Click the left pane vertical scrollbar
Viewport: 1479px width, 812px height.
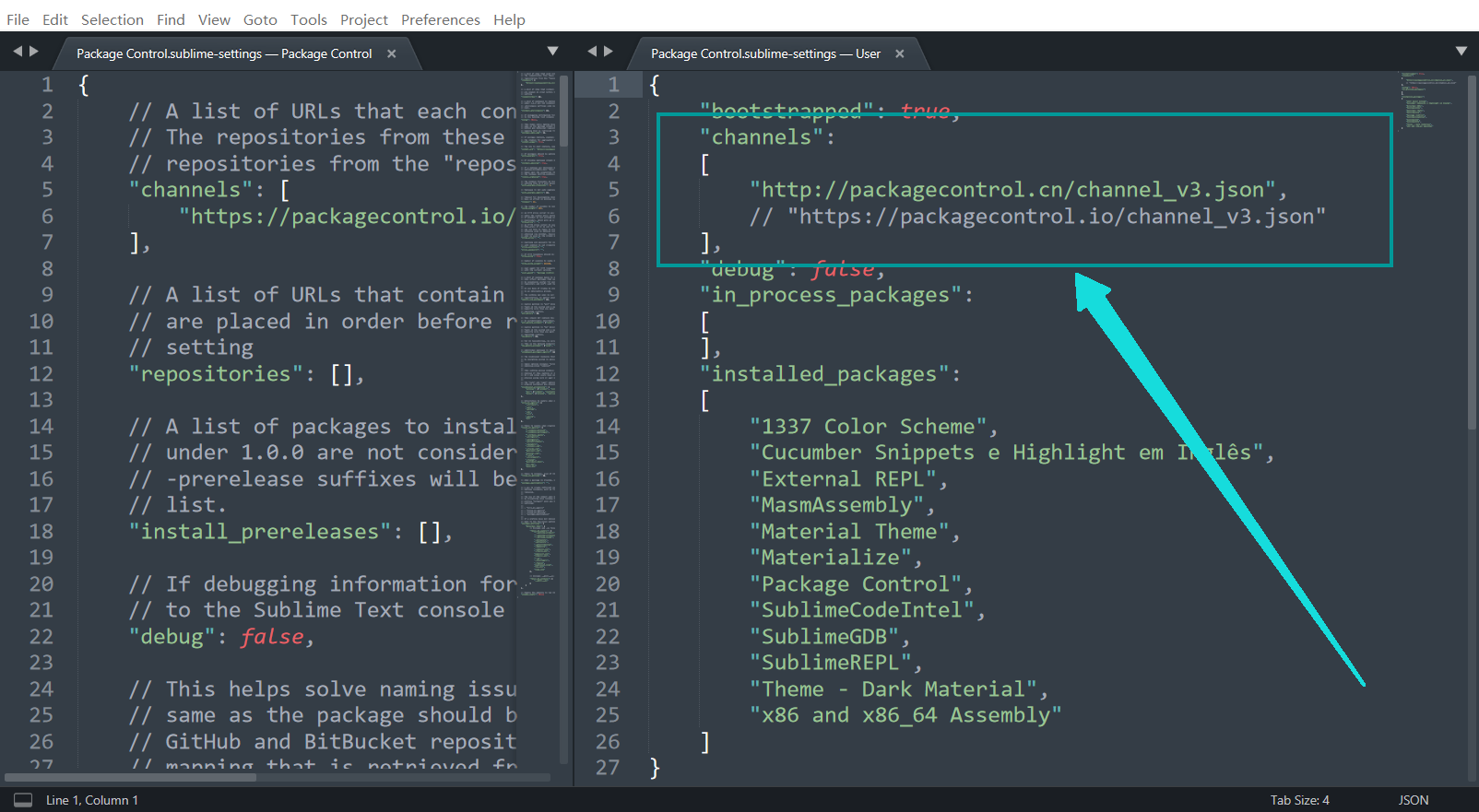click(564, 111)
